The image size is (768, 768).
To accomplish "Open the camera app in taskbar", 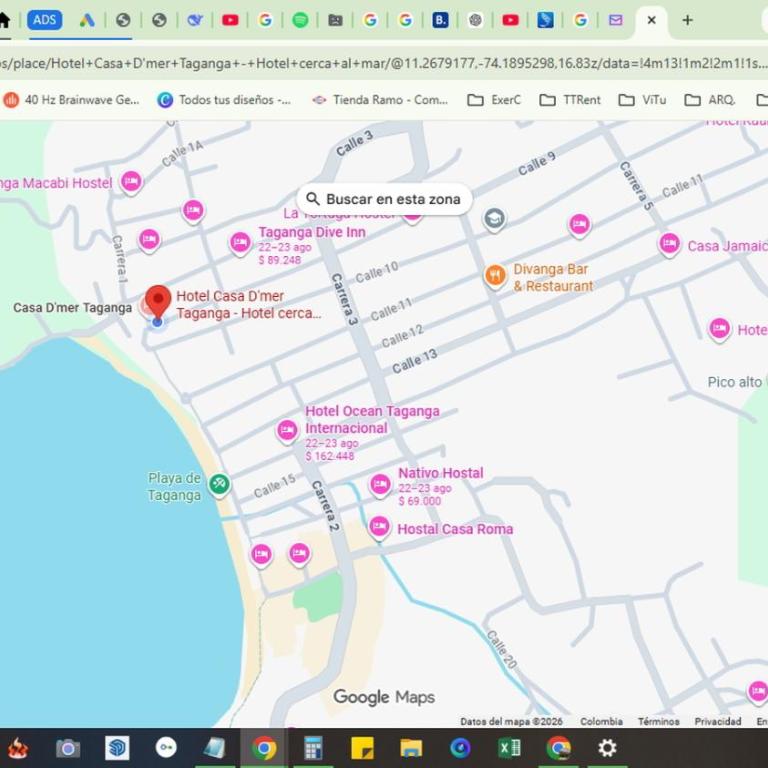I will [68, 748].
